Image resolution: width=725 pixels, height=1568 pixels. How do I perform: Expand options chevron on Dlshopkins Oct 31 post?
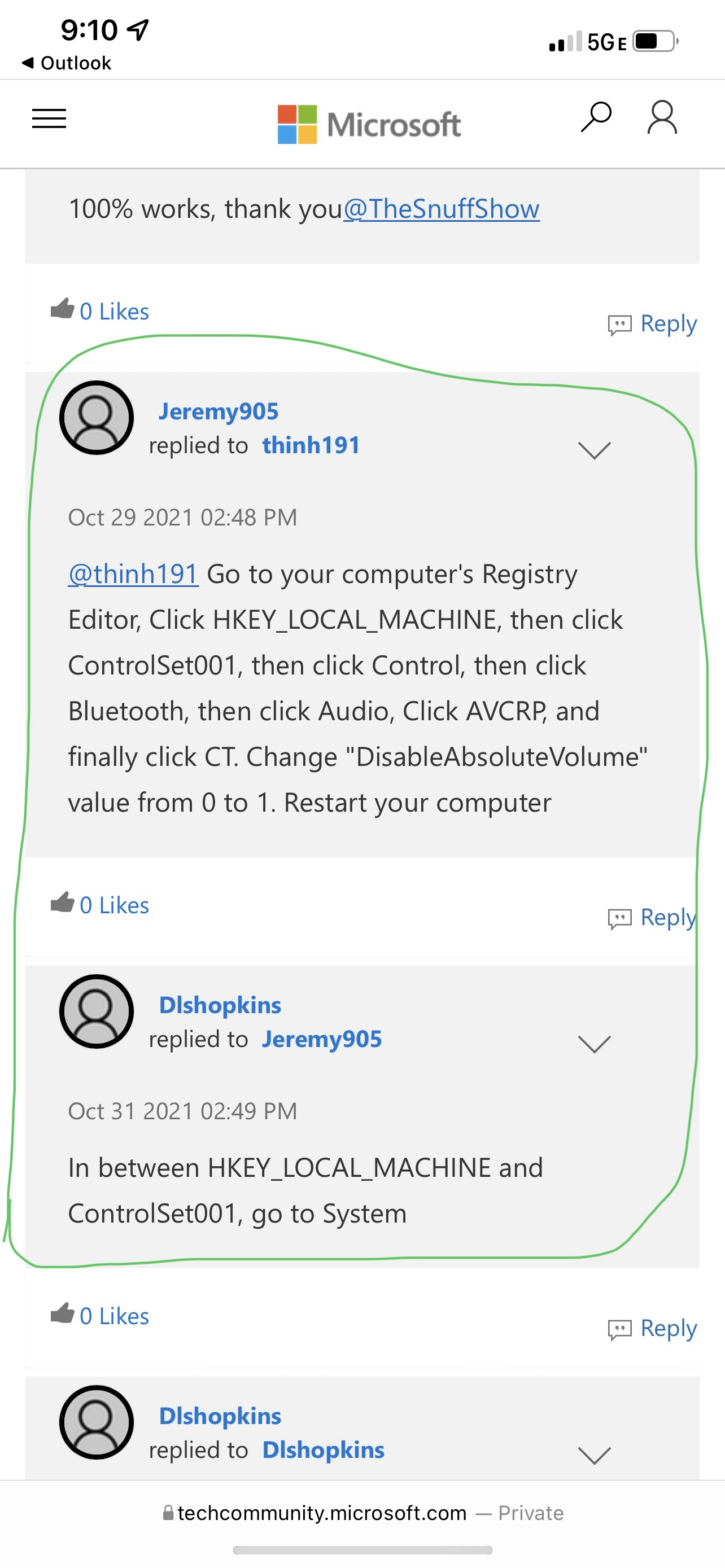pos(594,1044)
